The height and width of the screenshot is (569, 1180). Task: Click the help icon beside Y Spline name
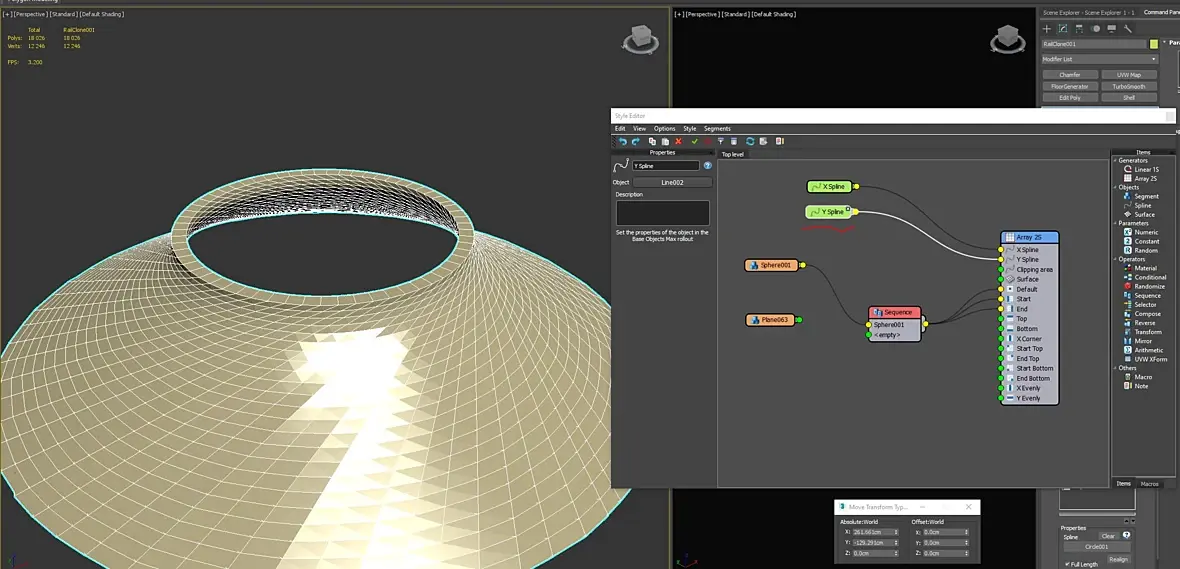coord(708,166)
